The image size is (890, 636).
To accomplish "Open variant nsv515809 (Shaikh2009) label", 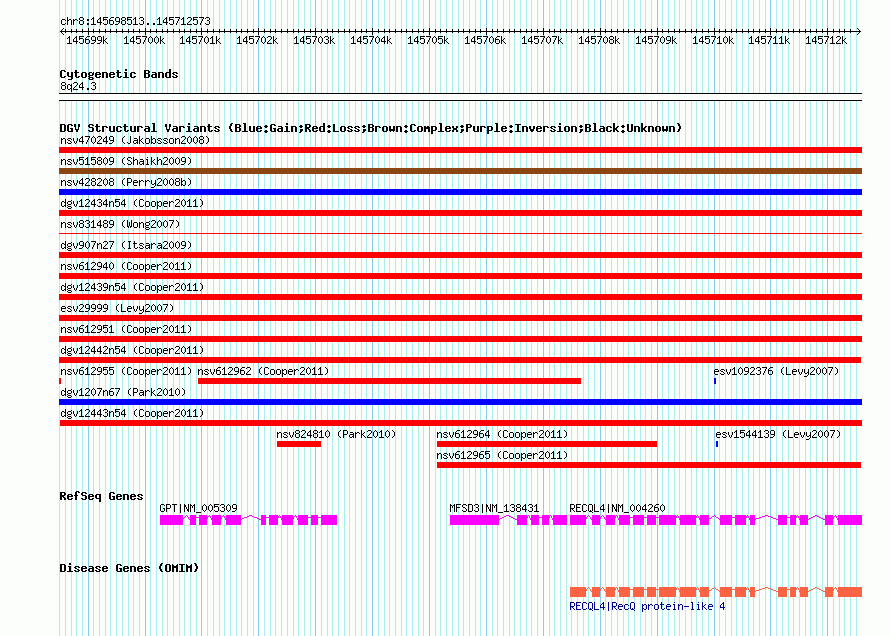I will pyautogui.click(x=126, y=161).
